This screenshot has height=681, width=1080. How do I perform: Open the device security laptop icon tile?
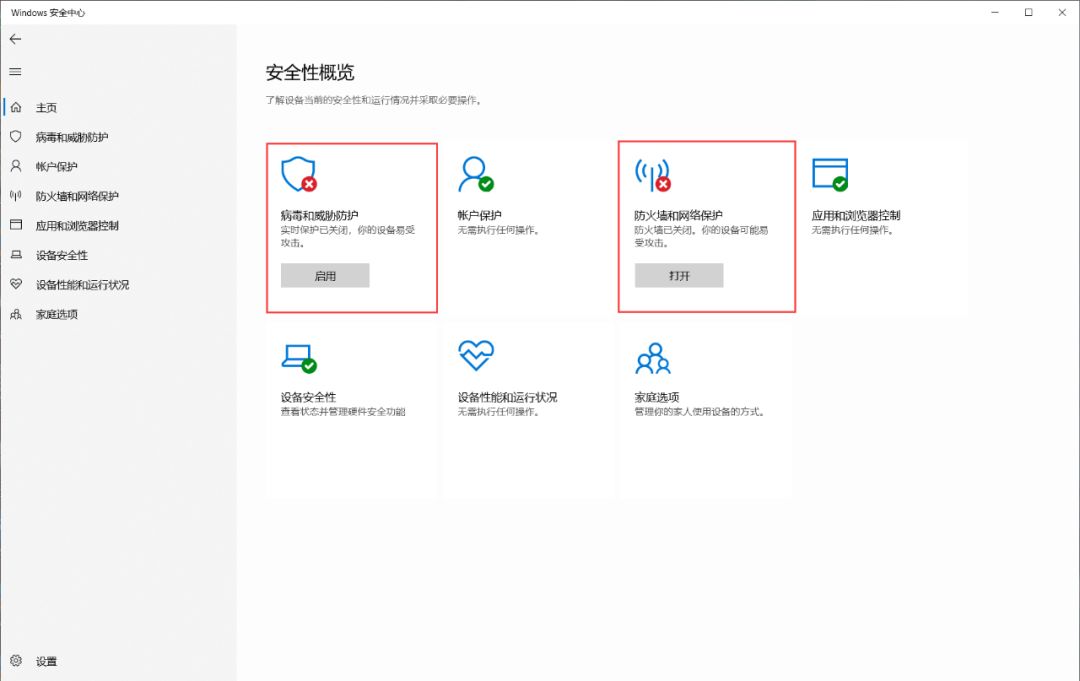pyautogui.click(x=299, y=358)
